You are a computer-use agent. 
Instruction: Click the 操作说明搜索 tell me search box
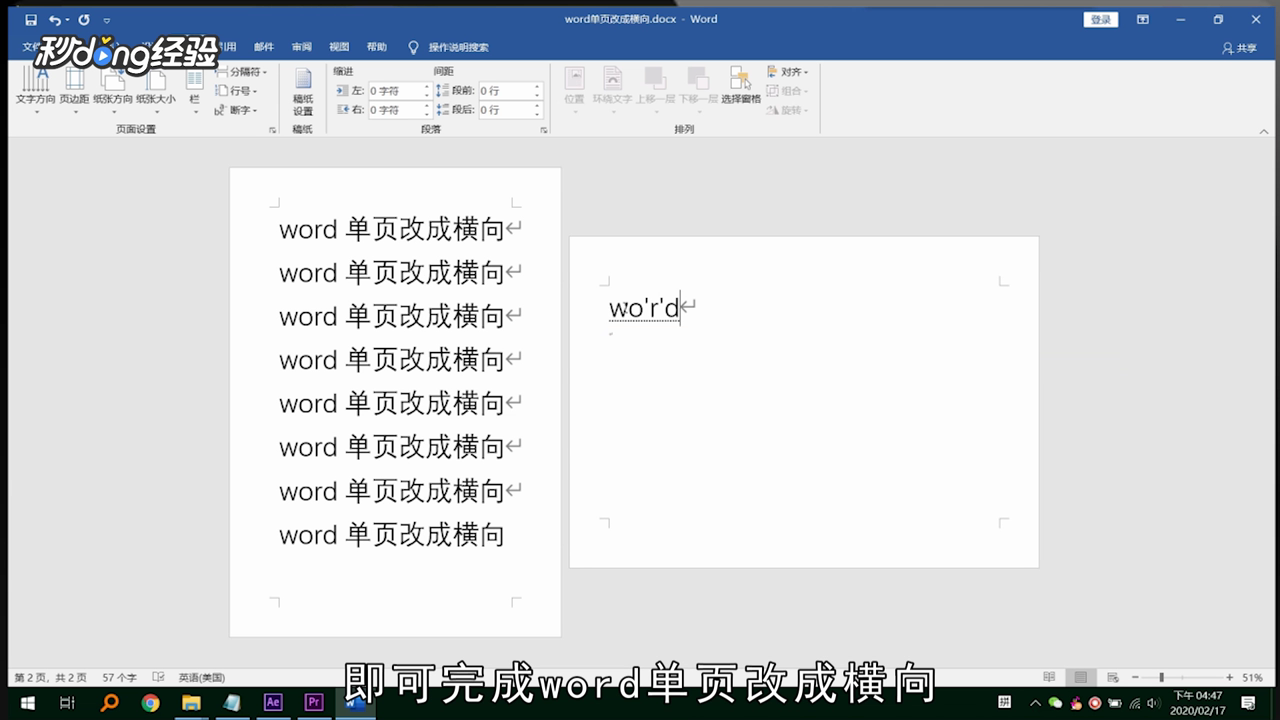(x=449, y=47)
